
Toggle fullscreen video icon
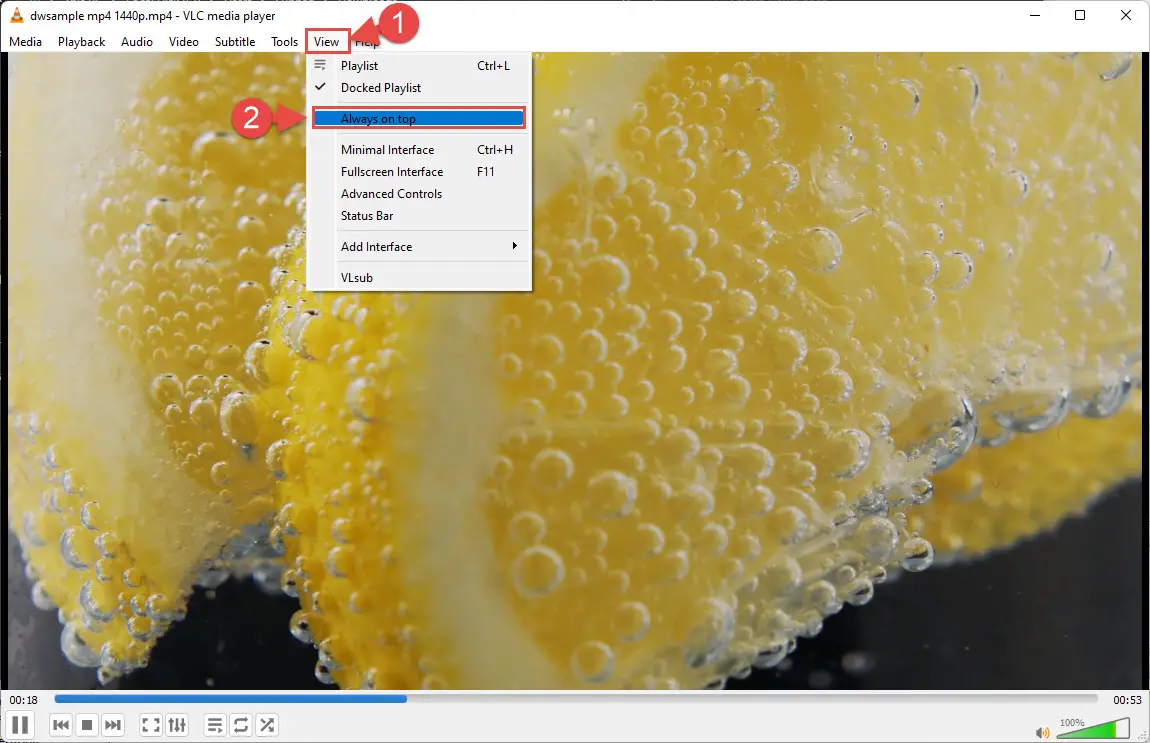150,725
